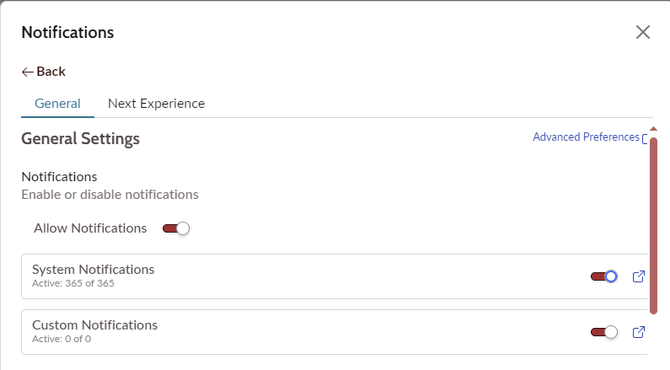Open System Notifications in new window icon

pos(638,276)
